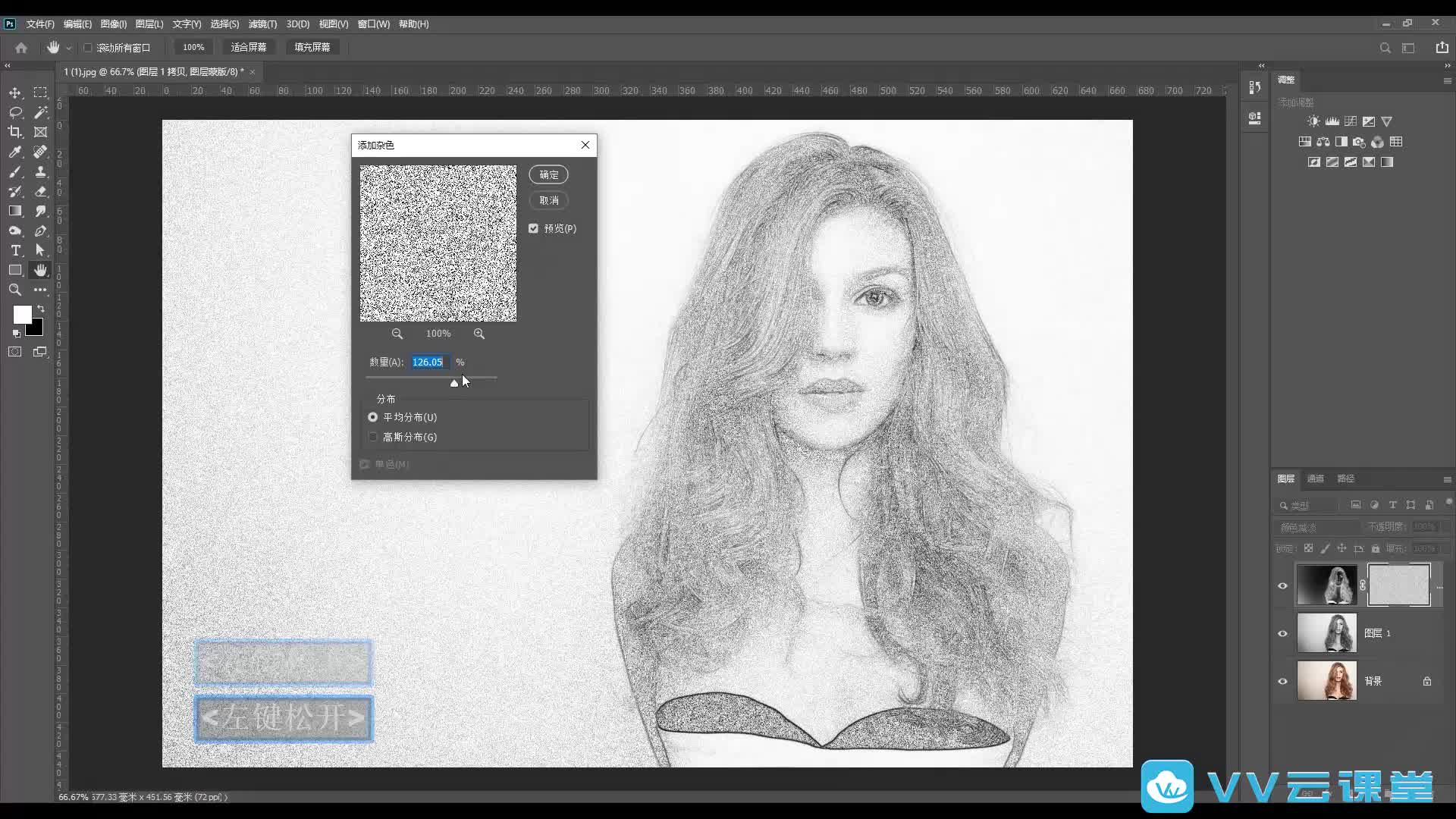Open the Hand tool preset dropdown
Viewport: 1456px width, 819px height.
tap(68, 48)
